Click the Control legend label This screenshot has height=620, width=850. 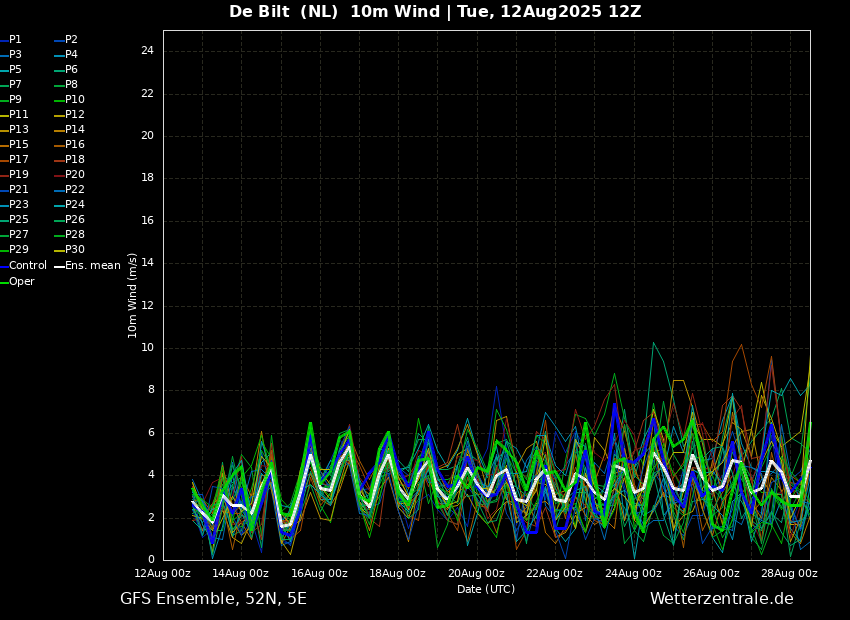[x=28, y=266]
